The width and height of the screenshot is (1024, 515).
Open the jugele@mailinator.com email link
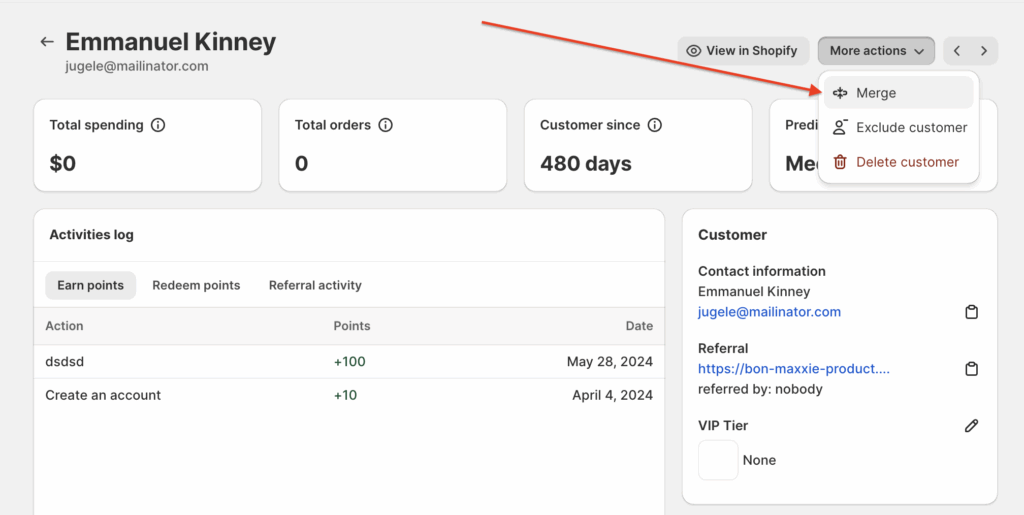tap(769, 312)
